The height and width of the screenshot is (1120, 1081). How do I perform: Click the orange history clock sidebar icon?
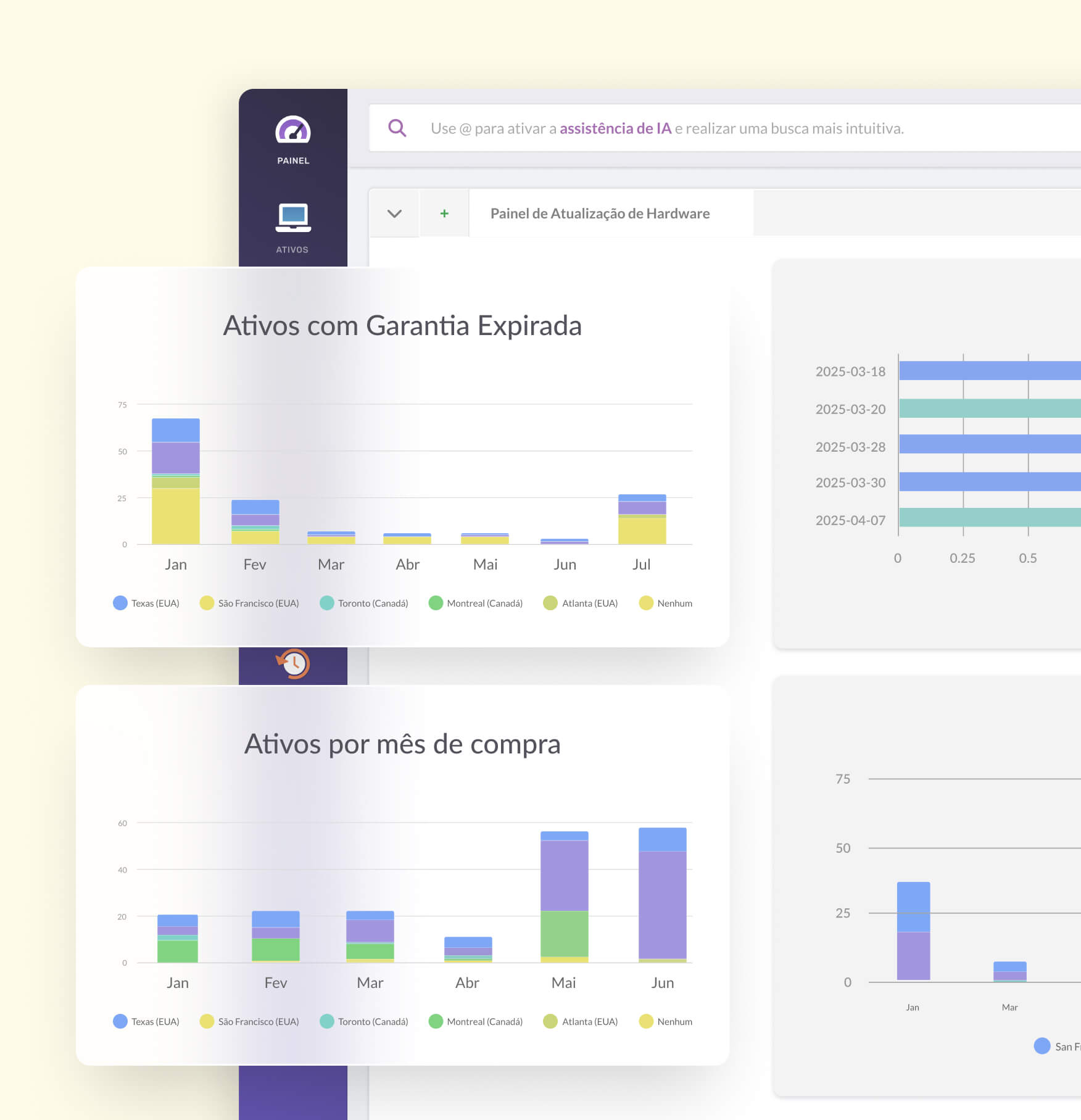coord(292,663)
